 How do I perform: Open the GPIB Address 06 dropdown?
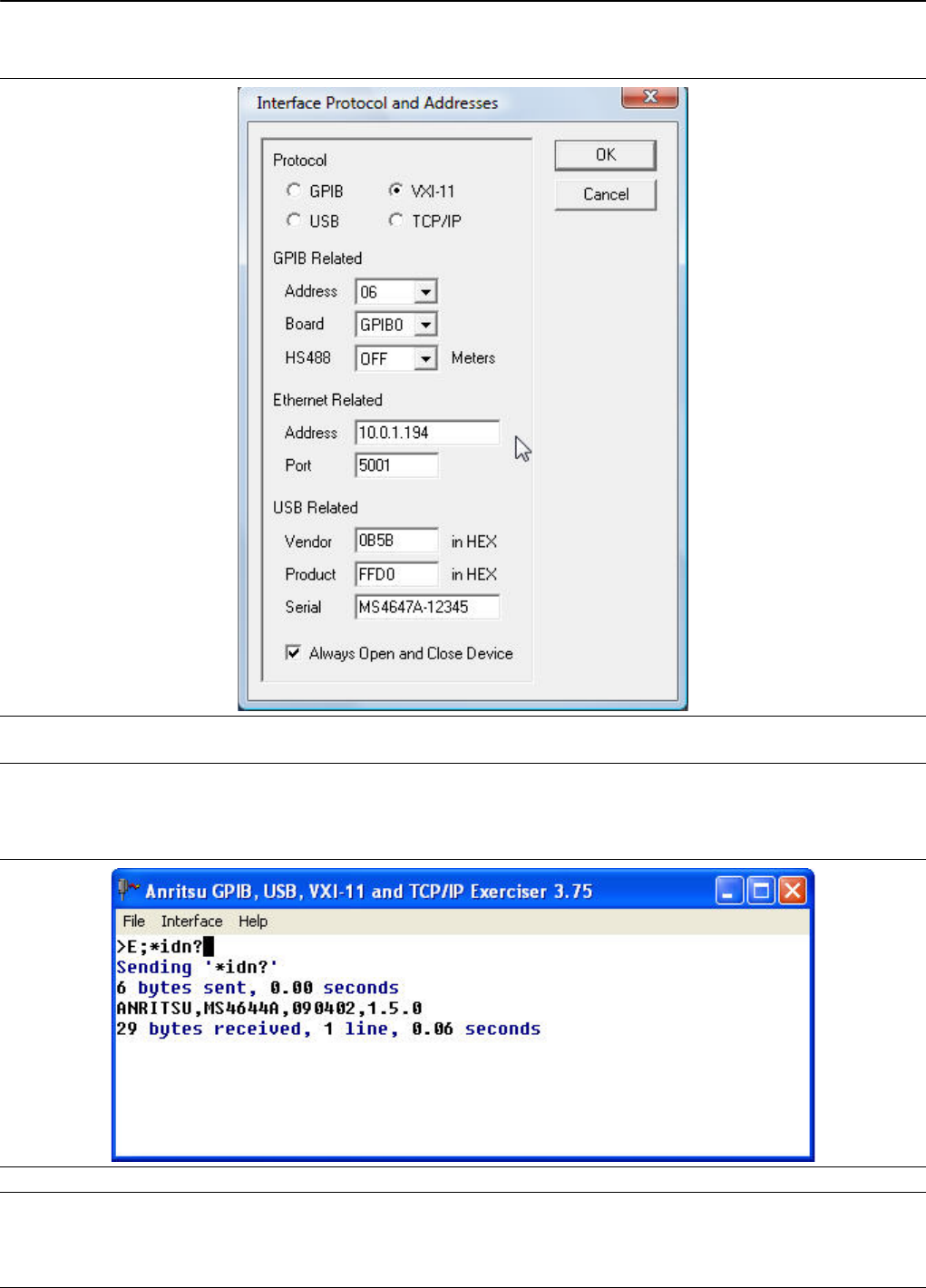coord(425,292)
